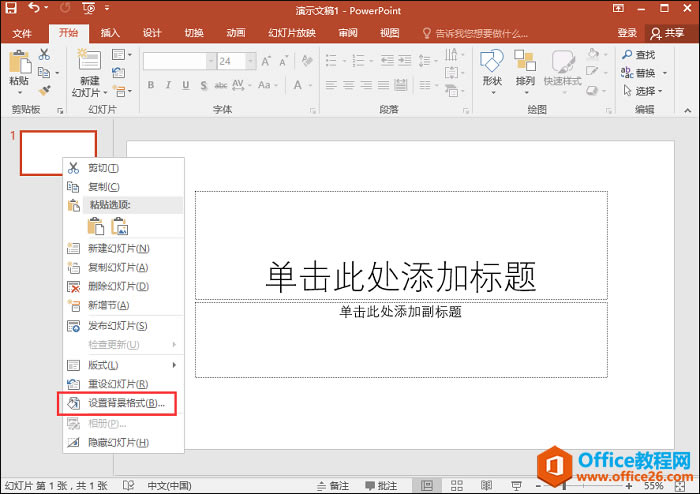Switch to the Design tab
Screen dimensions: 700x494
click(152, 33)
